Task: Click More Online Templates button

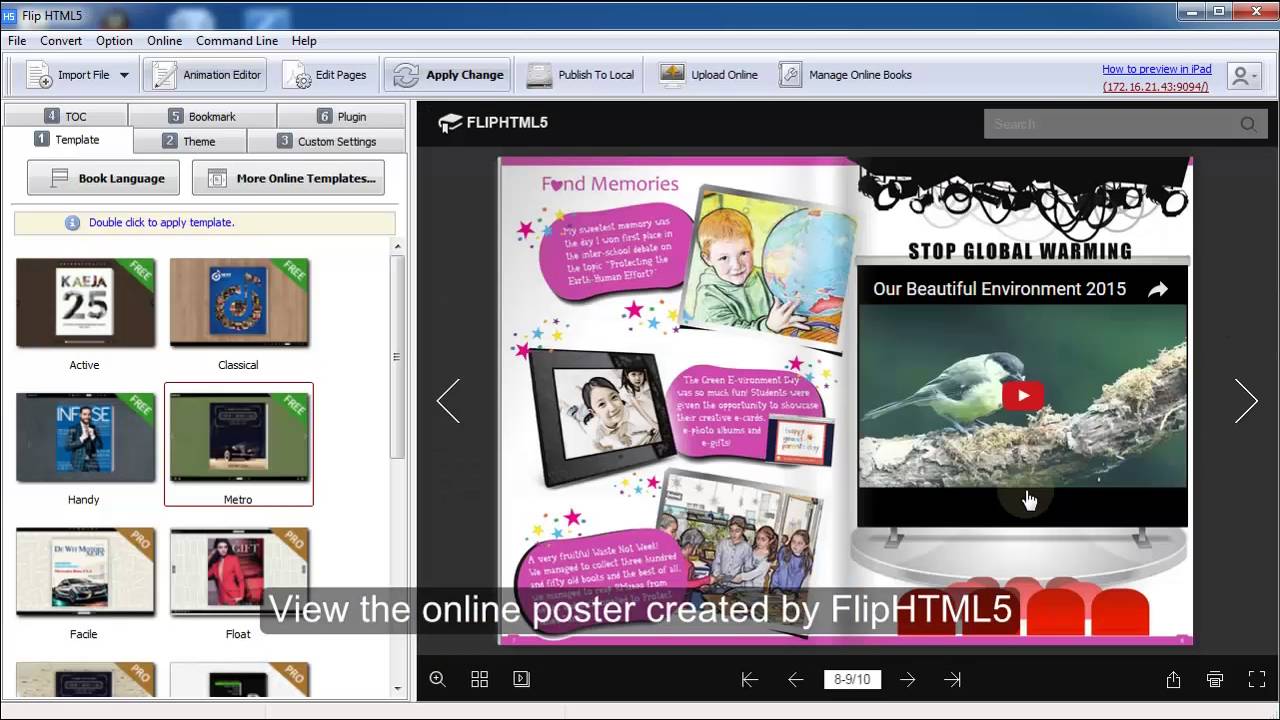Action: (x=288, y=178)
